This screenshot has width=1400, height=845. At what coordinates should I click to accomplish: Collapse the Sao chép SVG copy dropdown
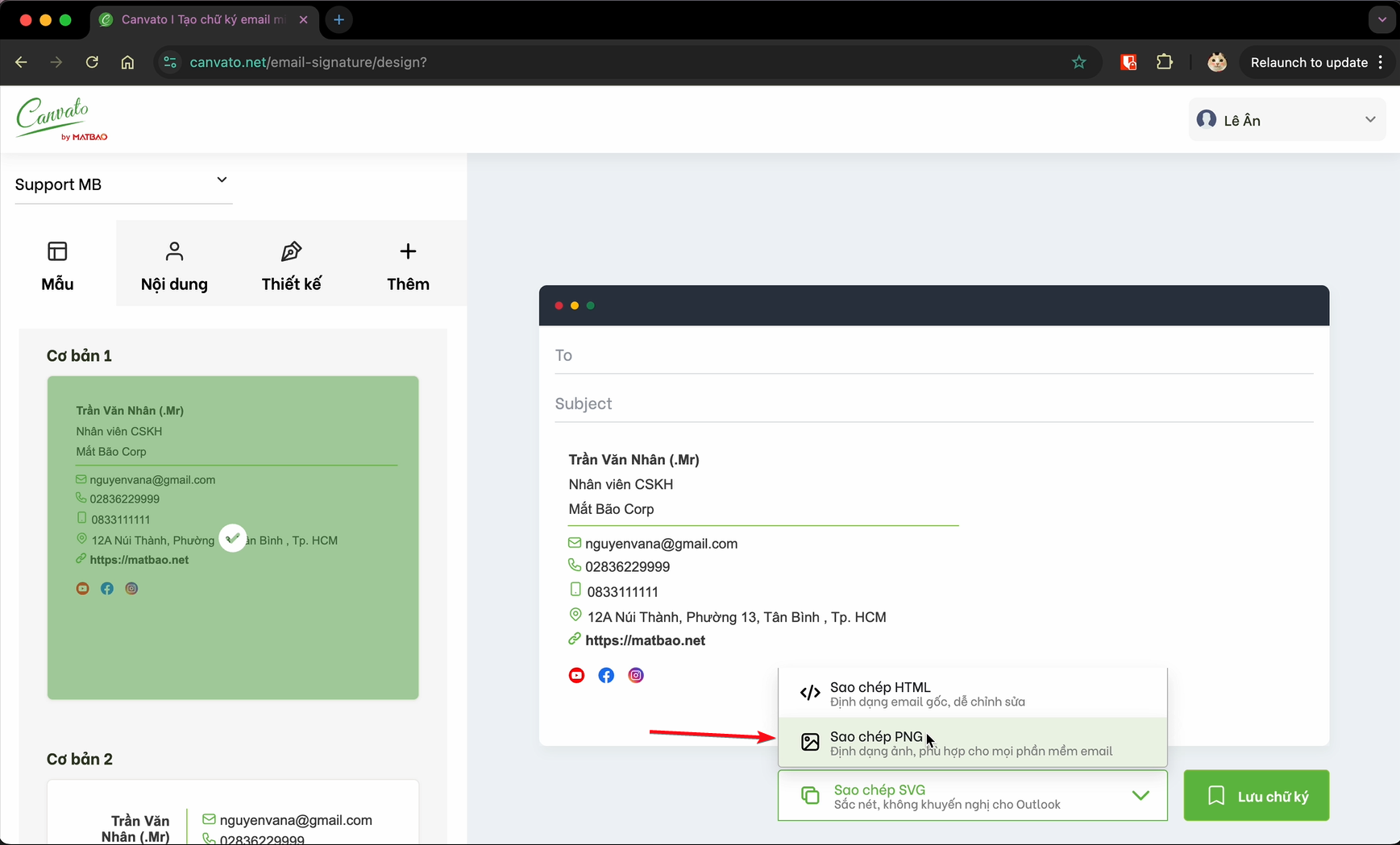click(1140, 796)
